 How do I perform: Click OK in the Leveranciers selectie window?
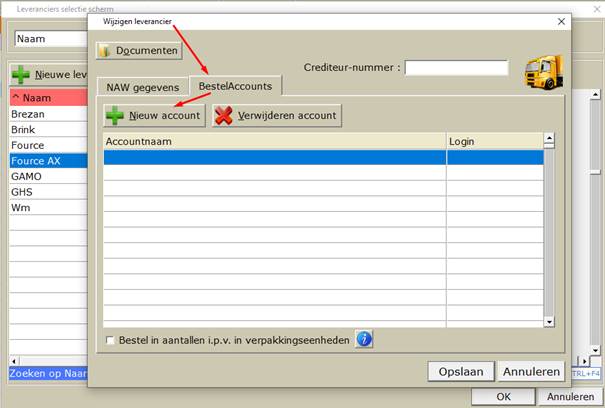click(x=503, y=397)
